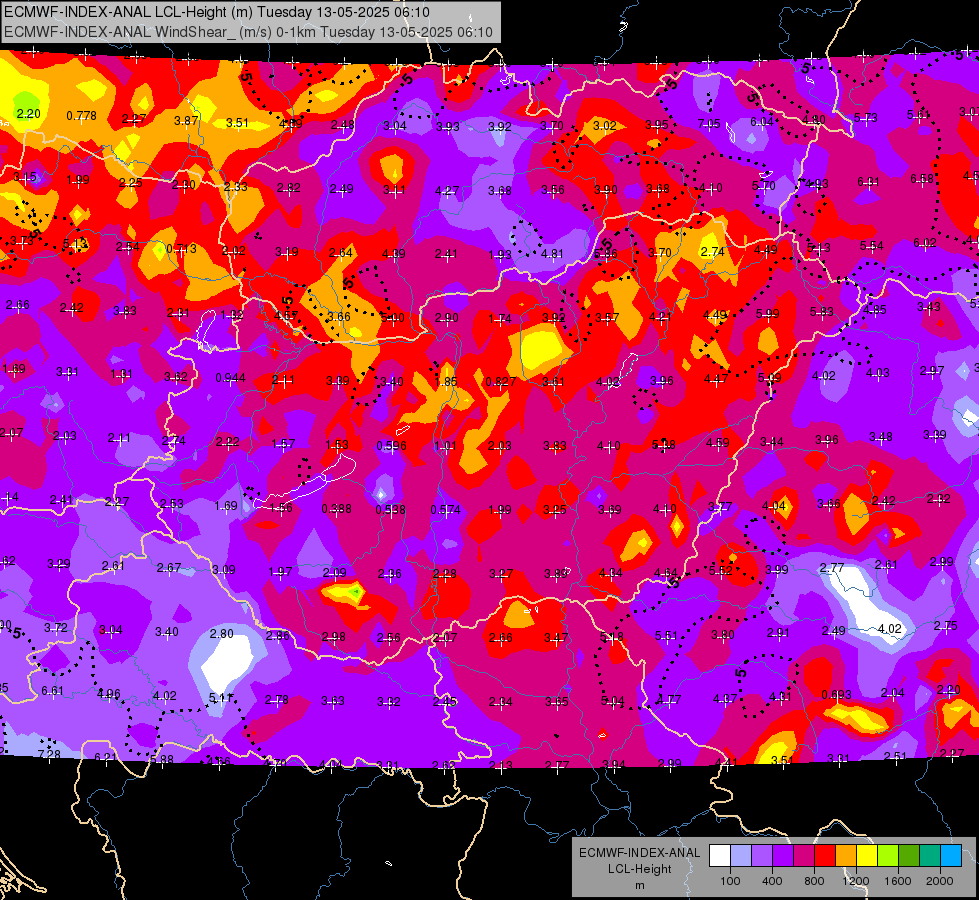Screen dimensions: 979x900
Task: Click the unit label 'm' in the legend
Action: pyautogui.click(x=640, y=885)
